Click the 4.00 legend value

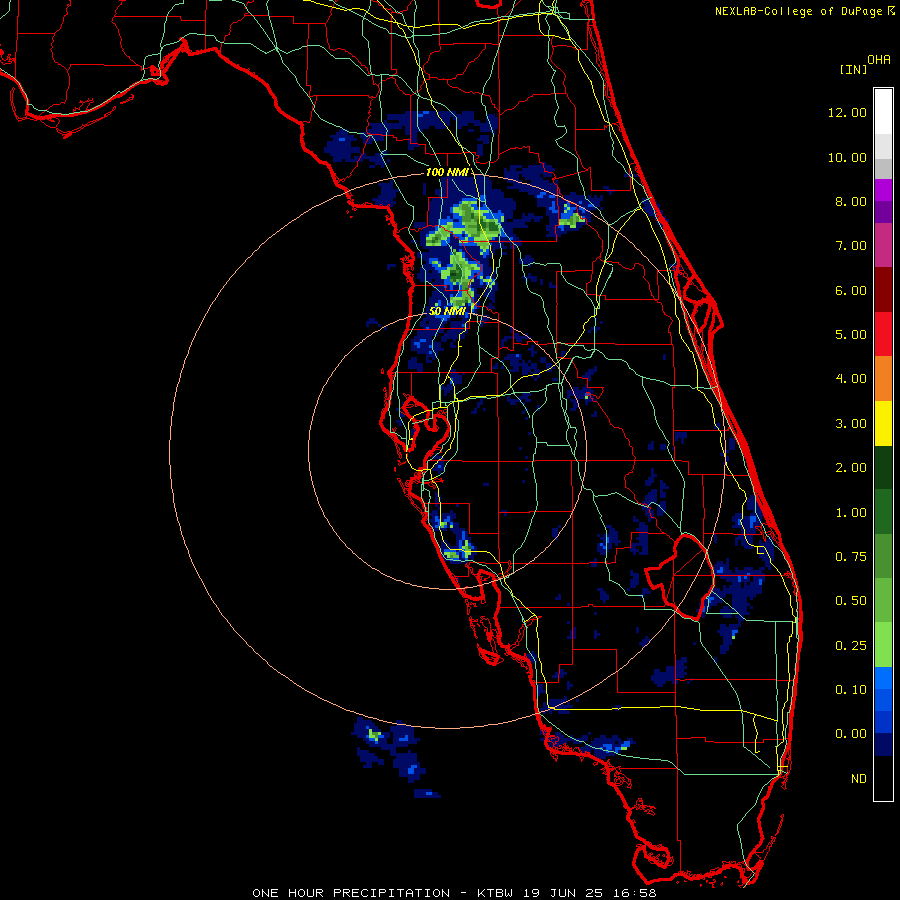tap(851, 379)
